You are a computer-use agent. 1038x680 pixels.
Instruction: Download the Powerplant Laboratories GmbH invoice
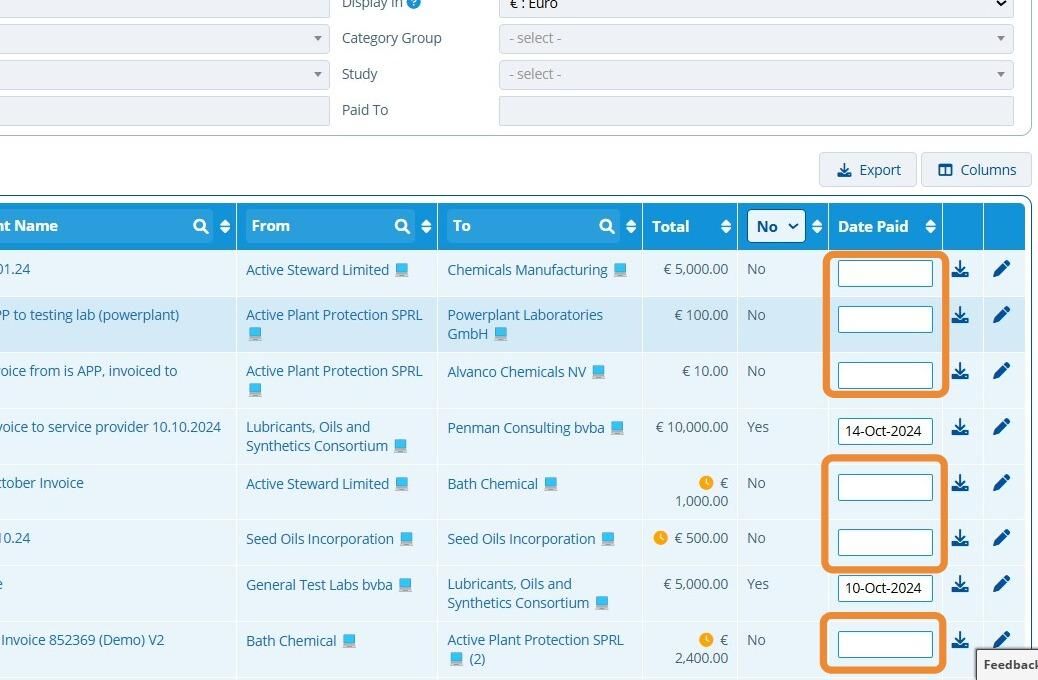[960, 315]
